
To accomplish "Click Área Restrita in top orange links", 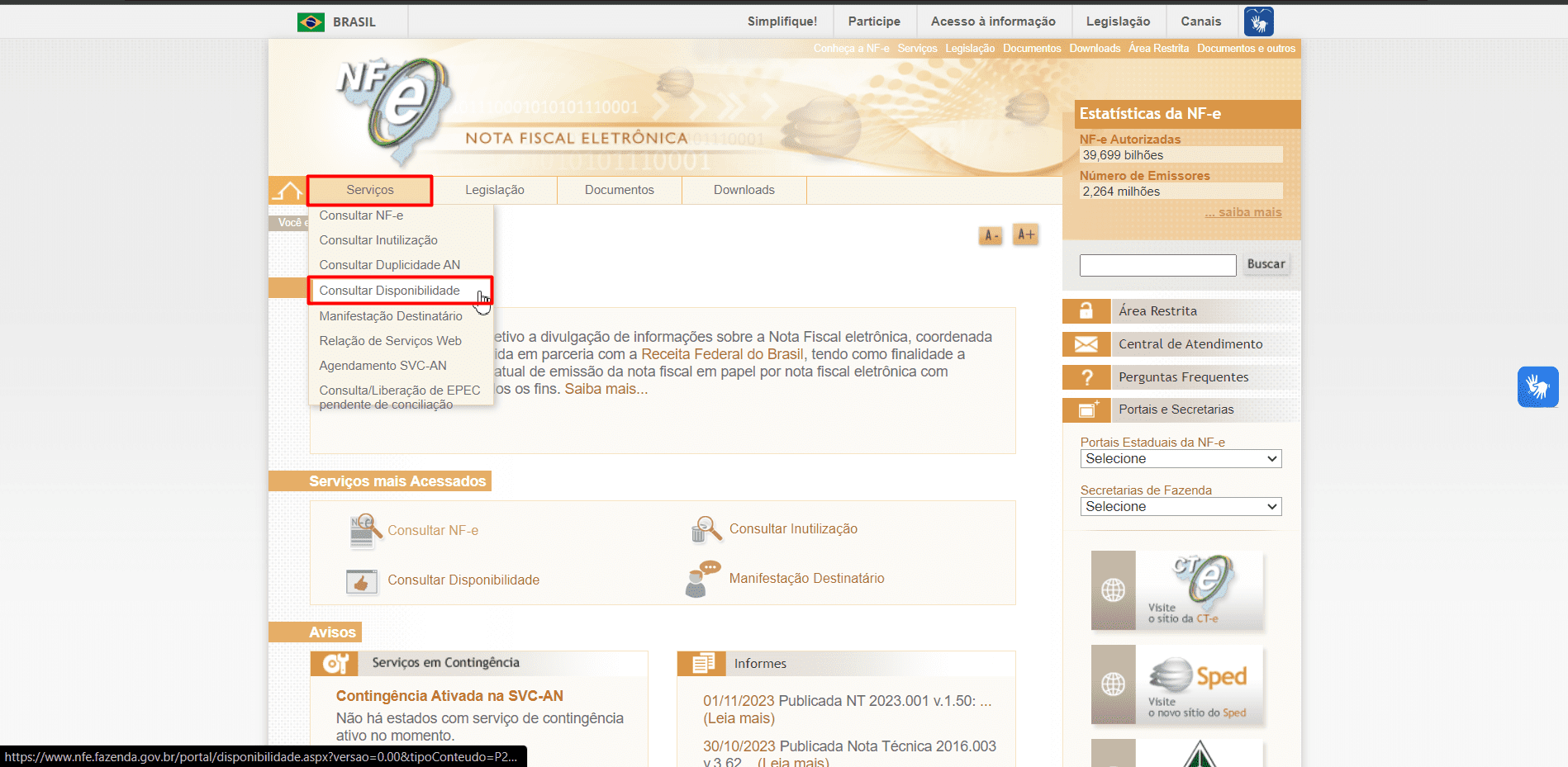I will coord(1158,49).
